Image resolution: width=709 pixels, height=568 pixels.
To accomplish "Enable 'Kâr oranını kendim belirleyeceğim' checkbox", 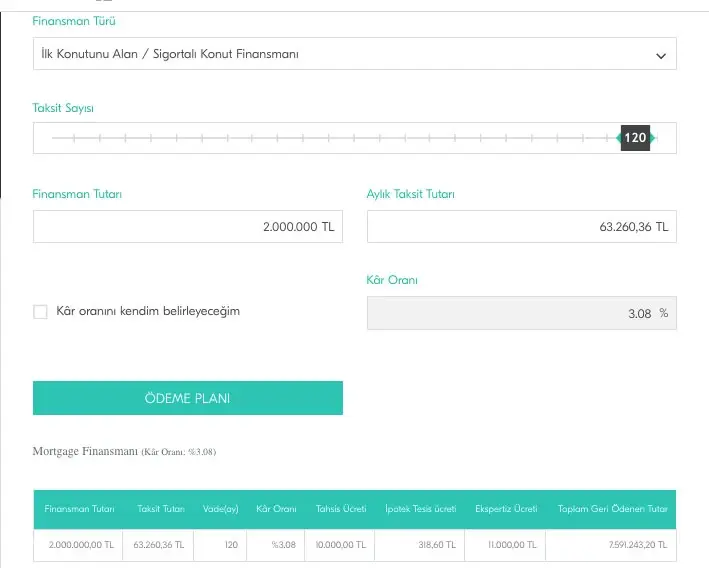I will point(41,312).
